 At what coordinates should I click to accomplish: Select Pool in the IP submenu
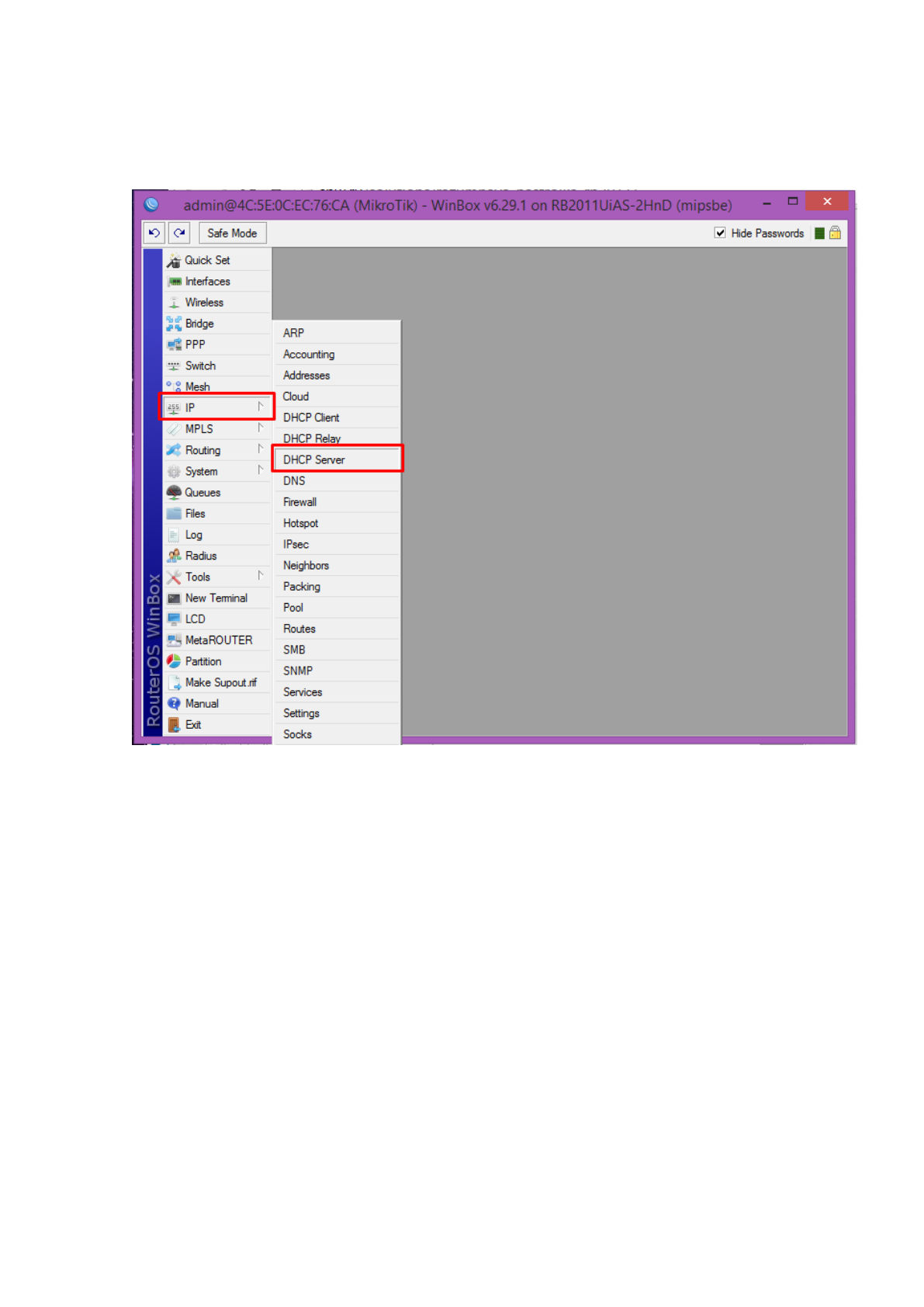pyautogui.click(x=337, y=608)
